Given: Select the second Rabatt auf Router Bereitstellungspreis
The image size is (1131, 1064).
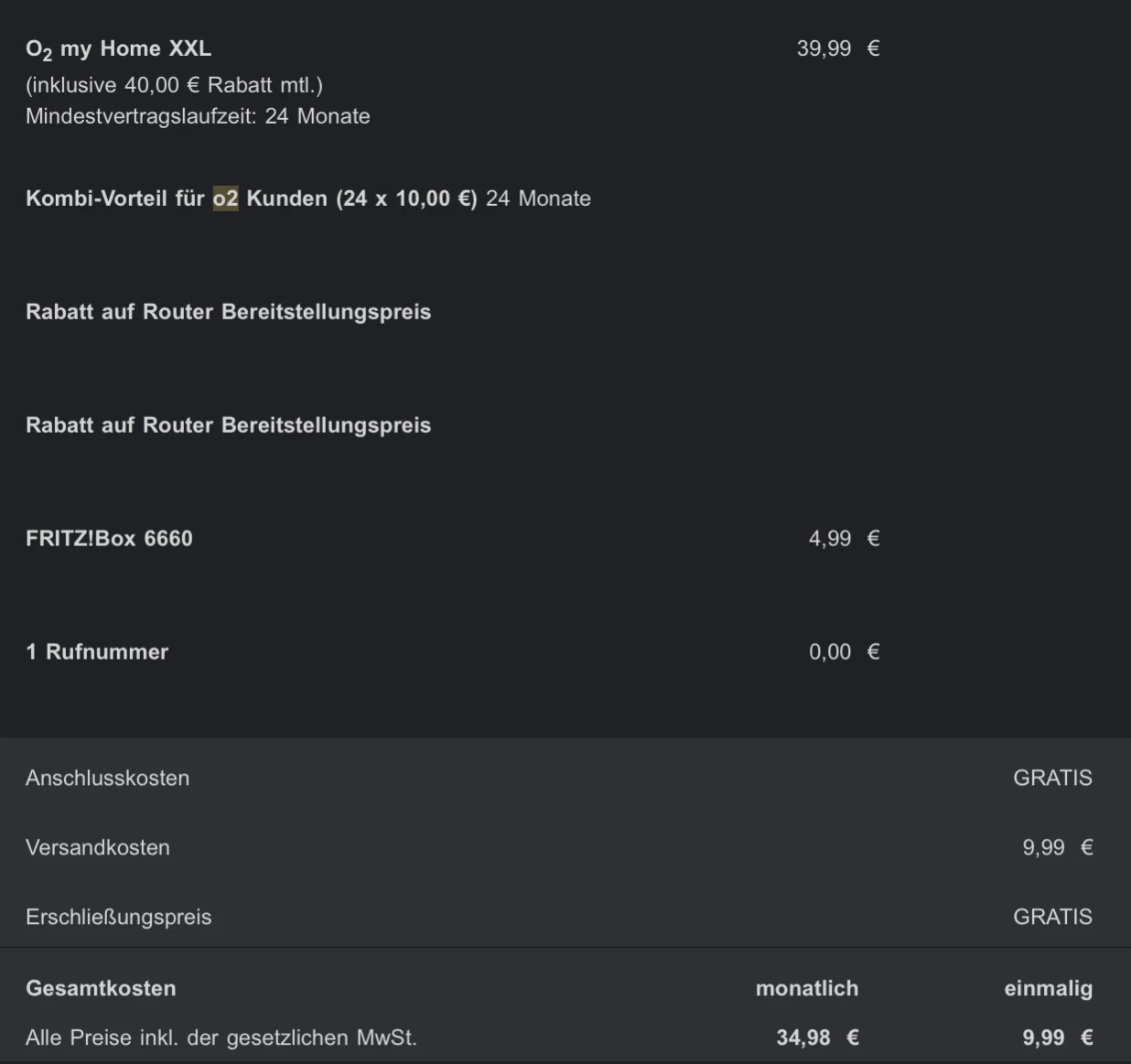Looking at the screenshot, I should (x=228, y=425).
